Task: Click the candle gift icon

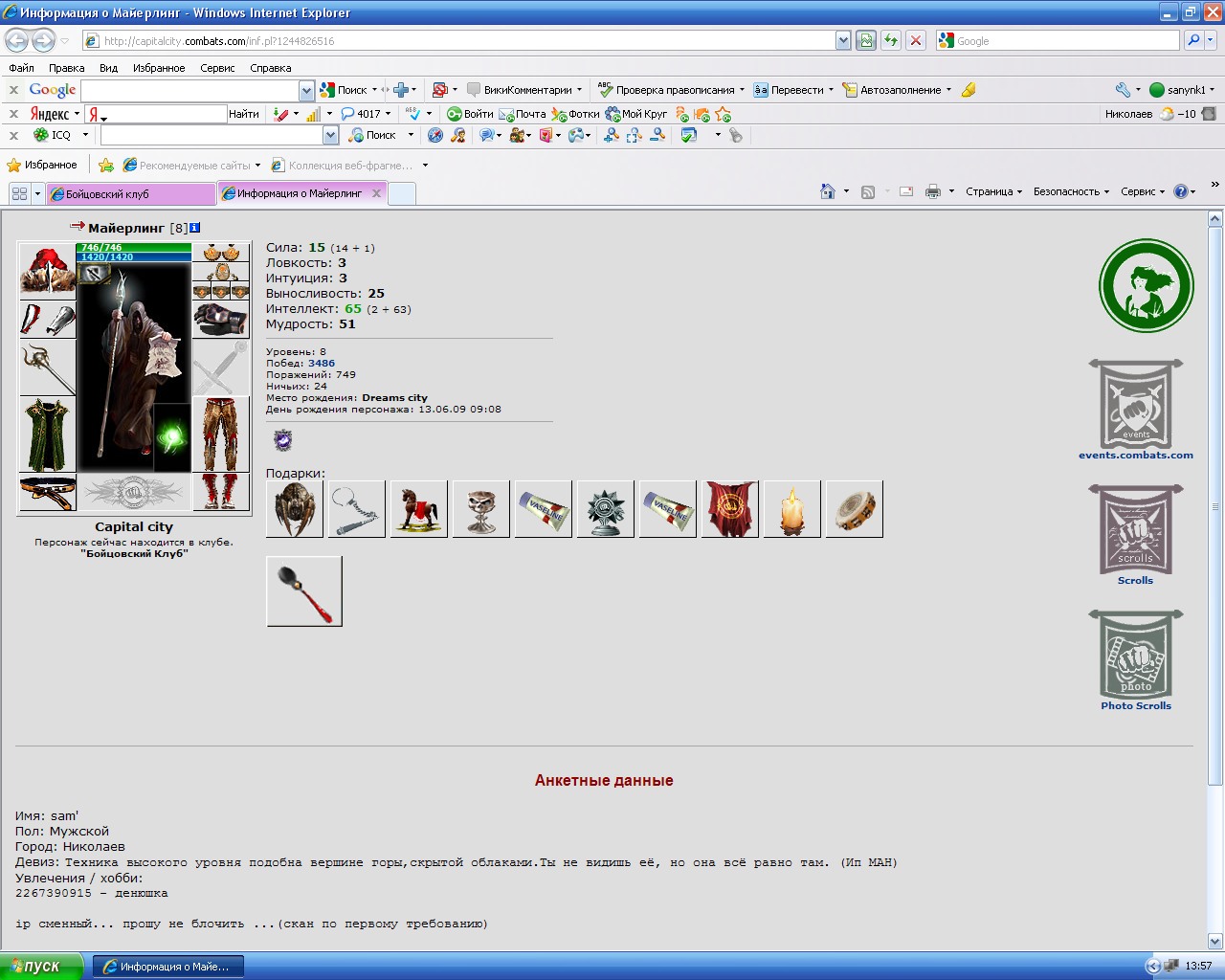Action: pyautogui.click(x=792, y=509)
